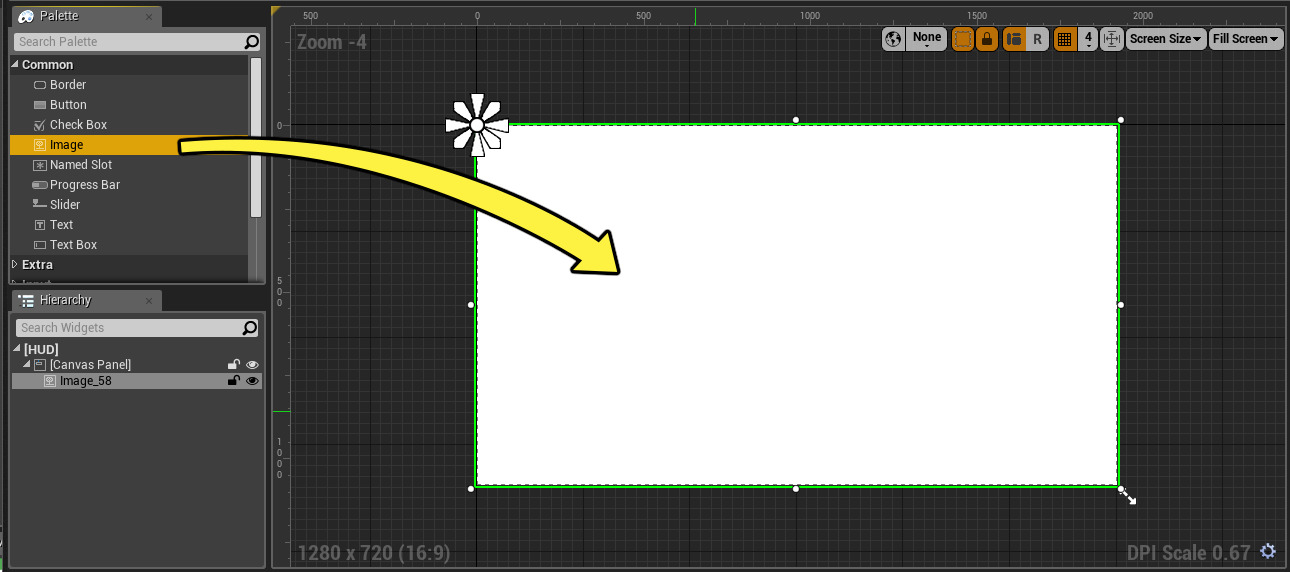Open the grid snap size 4 dropdown
Screen dimensions: 1290x572
pos(1088,39)
